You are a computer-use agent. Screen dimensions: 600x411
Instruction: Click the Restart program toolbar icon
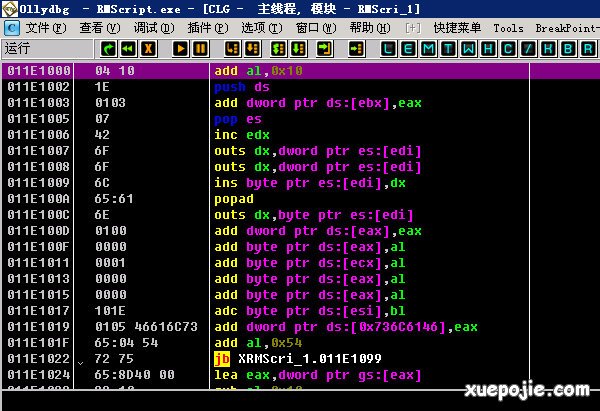click(x=109, y=49)
